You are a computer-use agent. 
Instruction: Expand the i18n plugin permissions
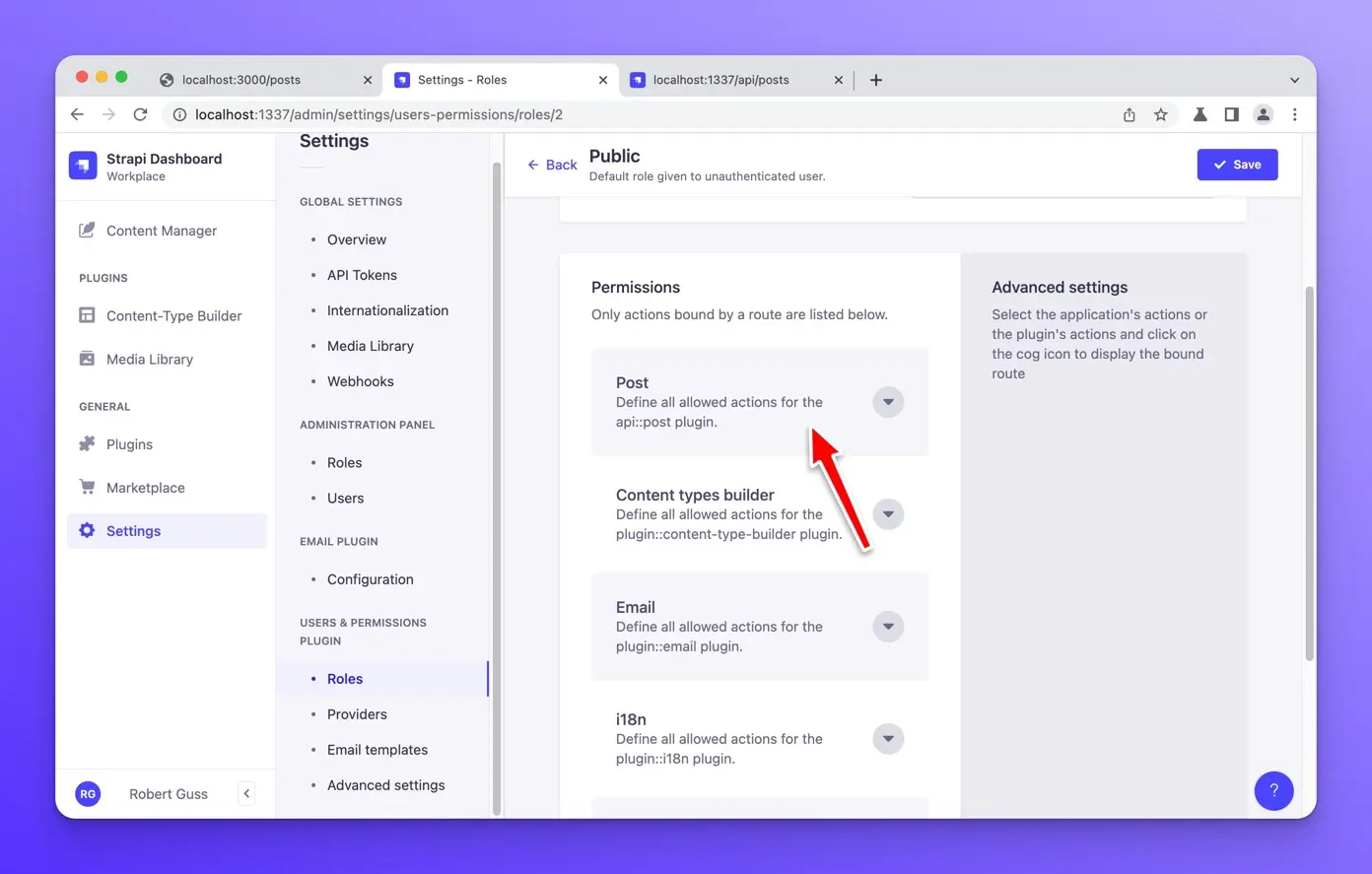[x=888, y=739]
